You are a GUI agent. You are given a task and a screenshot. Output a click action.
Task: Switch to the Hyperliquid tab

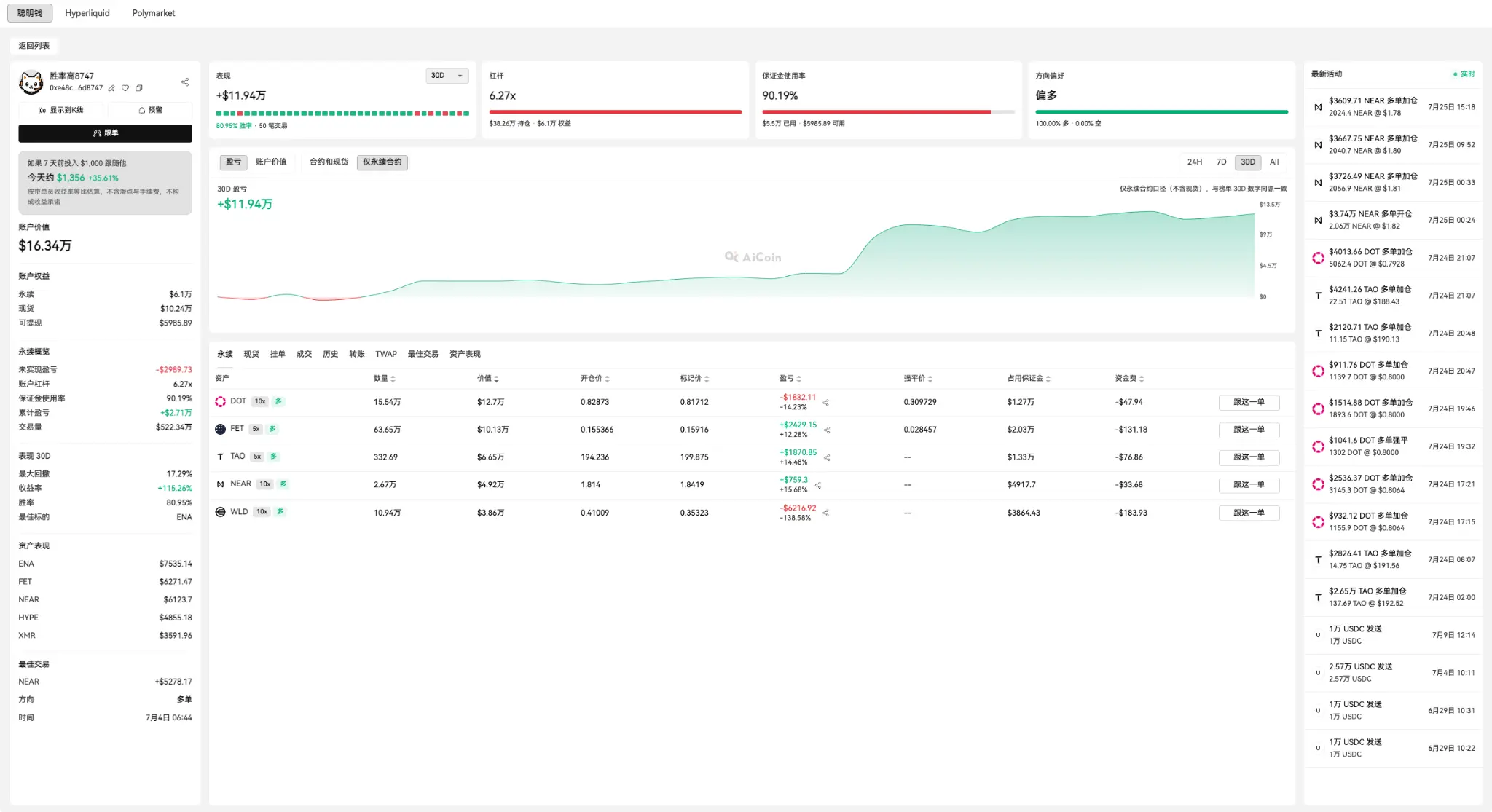click(x=87, y=13)
